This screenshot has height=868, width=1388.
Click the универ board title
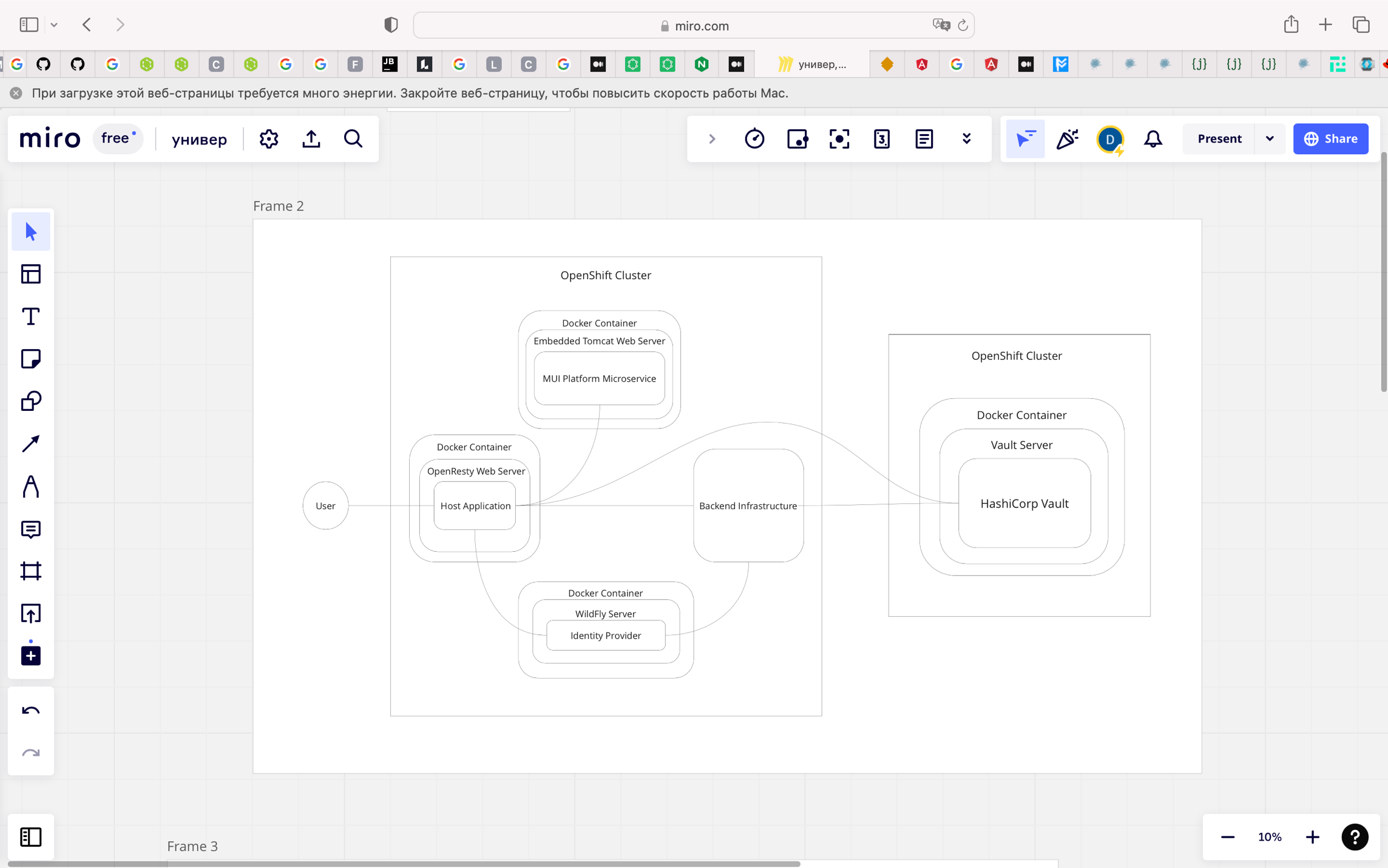click(199, 139)
